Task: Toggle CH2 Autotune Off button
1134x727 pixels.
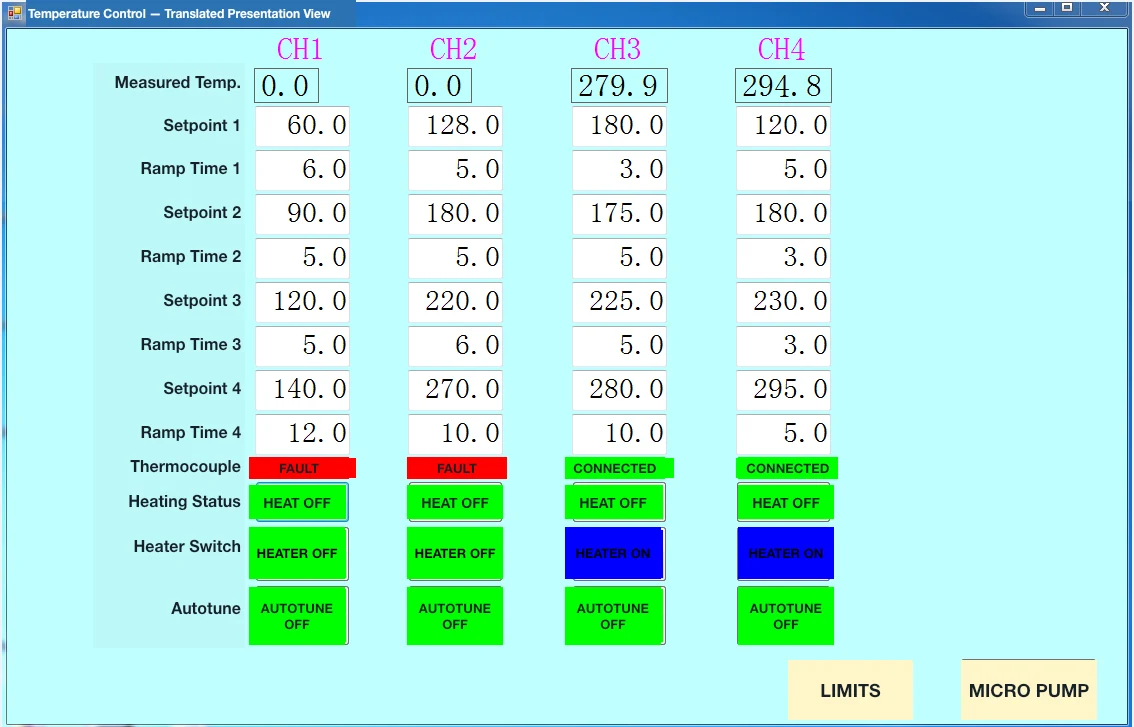Action: 455,616
